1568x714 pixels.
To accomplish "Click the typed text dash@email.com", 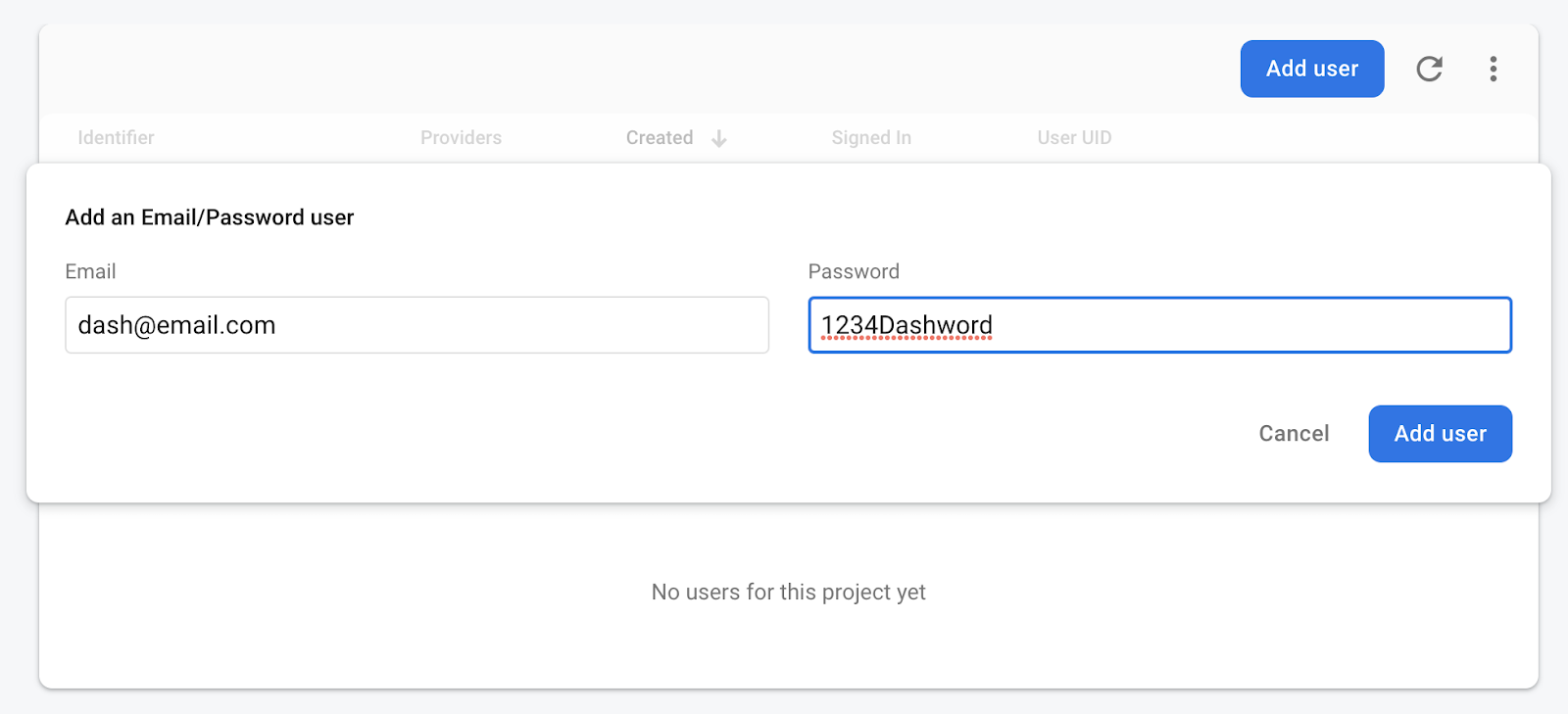I will tap(176, 325).
